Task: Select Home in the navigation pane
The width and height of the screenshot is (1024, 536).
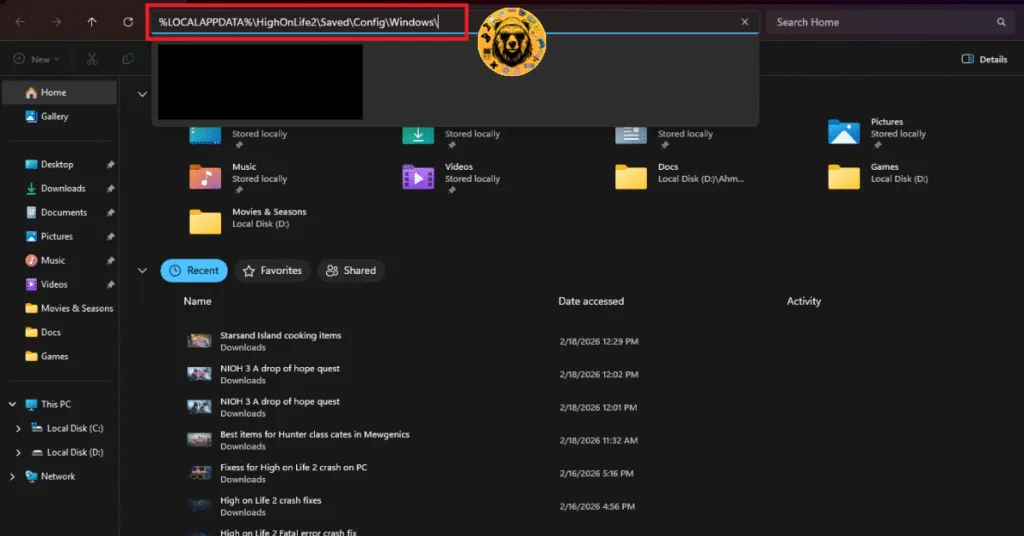Action: pyautogui.click(x=59, y=93)
